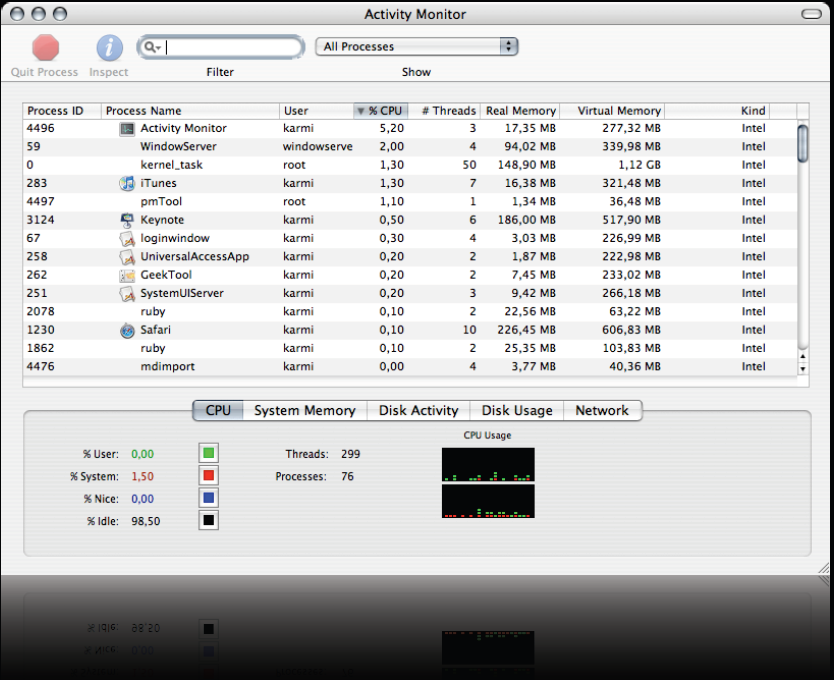Click the green % User color swatch
Viewport: 834px width, 680px height.
[208, 453]
